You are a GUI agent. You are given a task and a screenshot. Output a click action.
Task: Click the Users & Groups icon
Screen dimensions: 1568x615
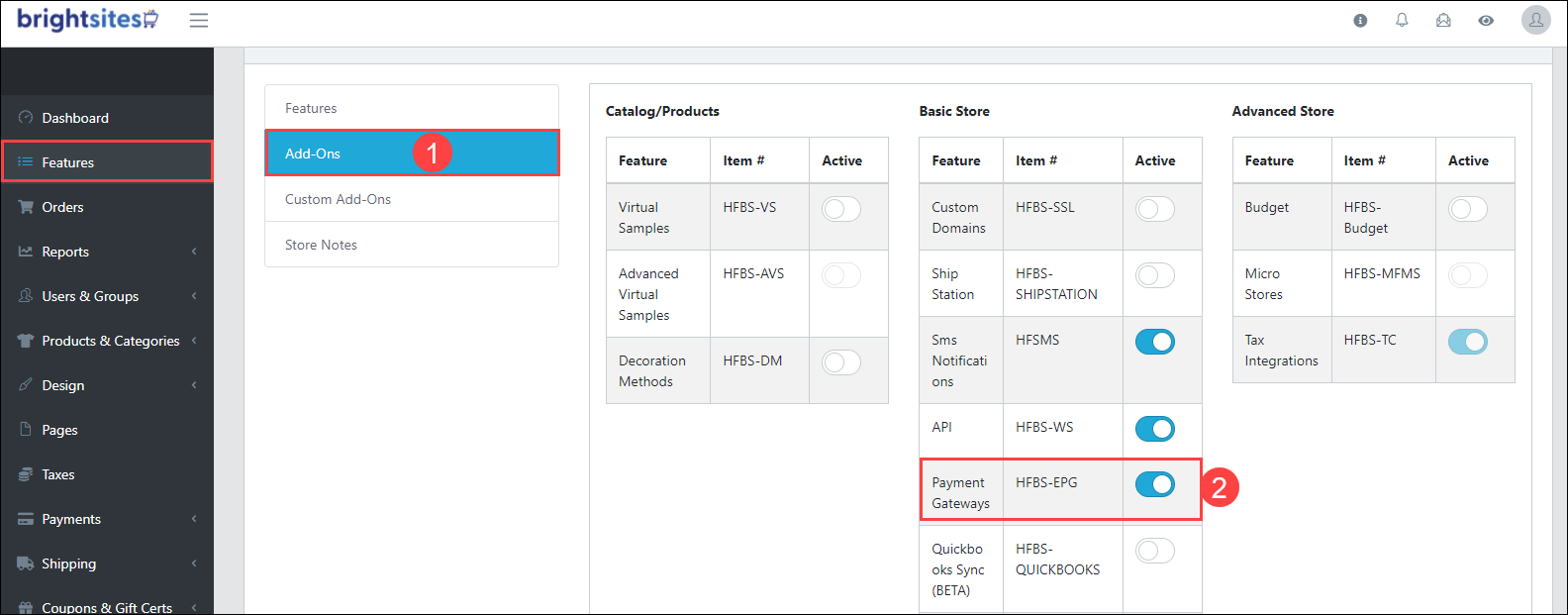pyautogui.click(x=26, y=296)
